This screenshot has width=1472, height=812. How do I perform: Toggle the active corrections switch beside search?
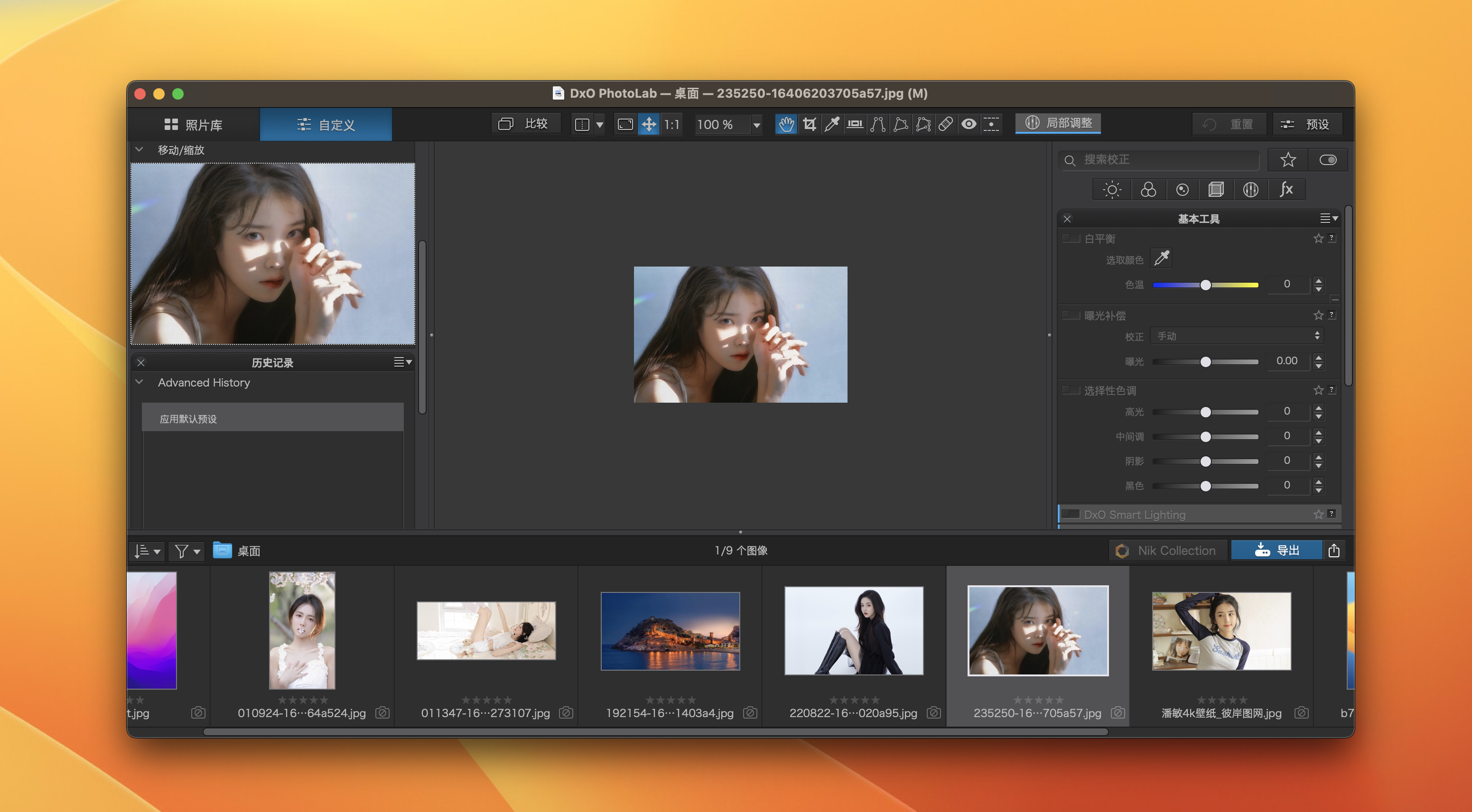1327,160
